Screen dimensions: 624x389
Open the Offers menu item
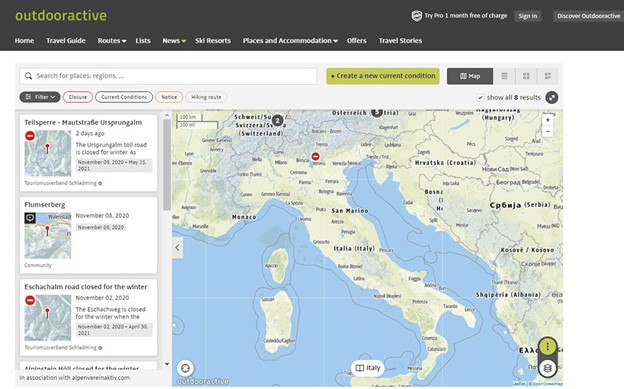tap(356, 41)
